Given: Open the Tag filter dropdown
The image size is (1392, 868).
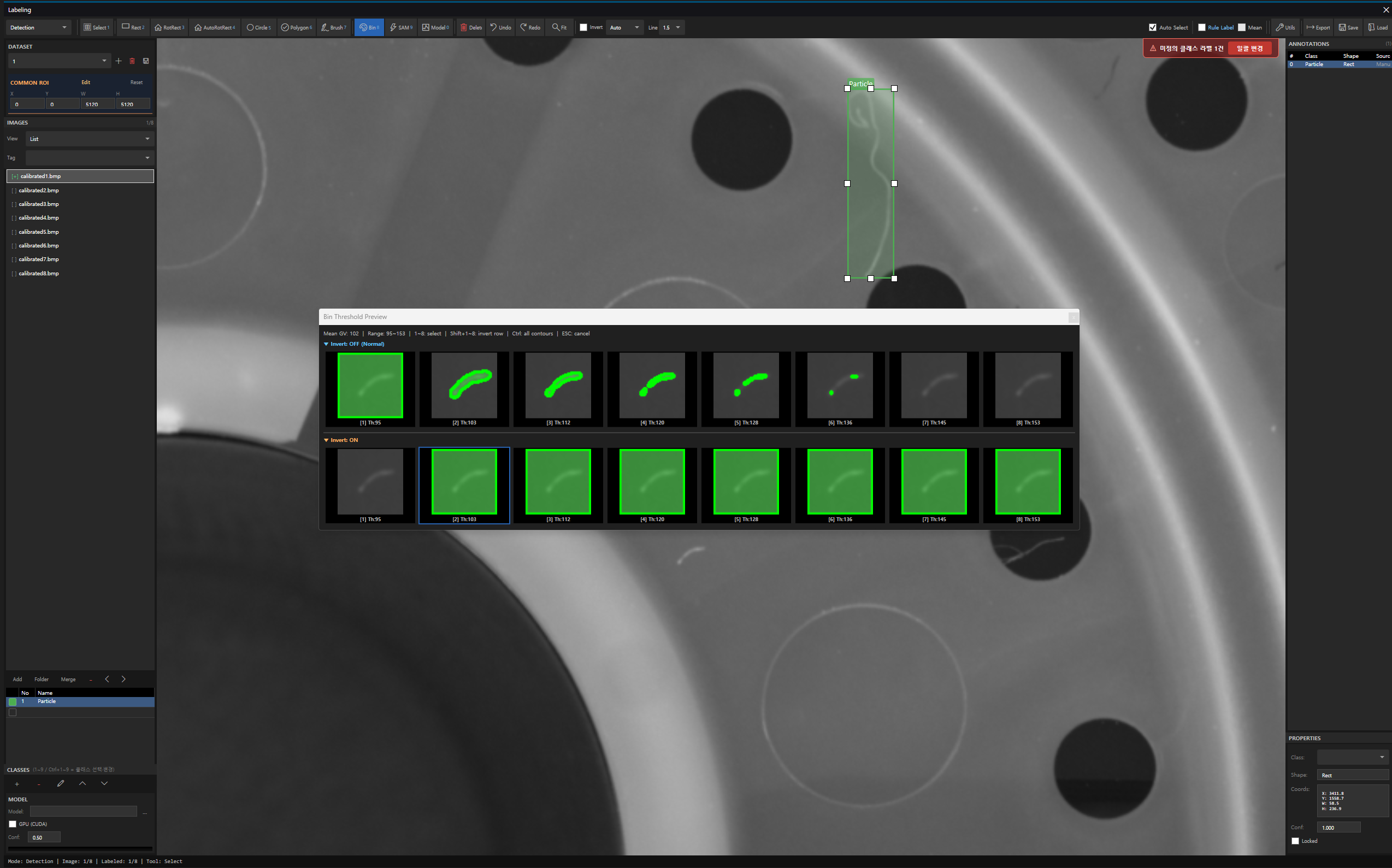Looking at the screenshot, I should pyautogui.click(x=90, y=158).
